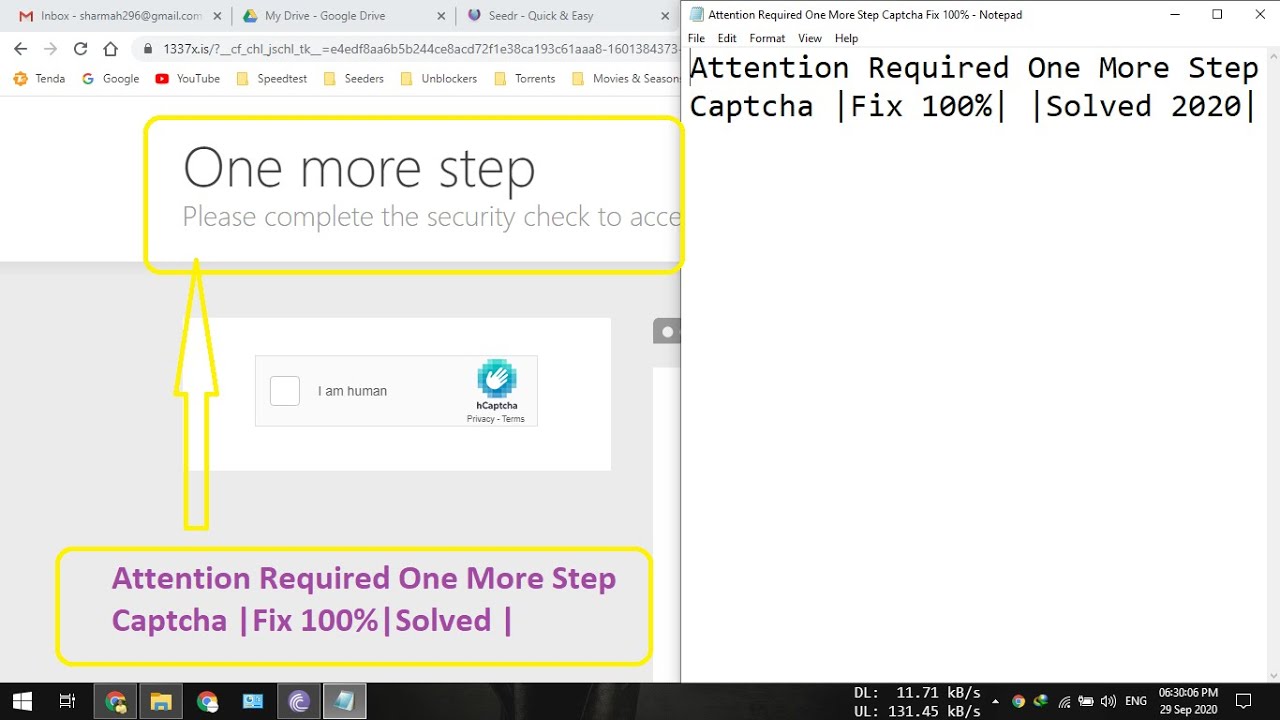Image resolution: width=1280 pixels, height=720 pixels.
Task: Click the Internet Download Manager tray icon
Action: click(1041, 701)
